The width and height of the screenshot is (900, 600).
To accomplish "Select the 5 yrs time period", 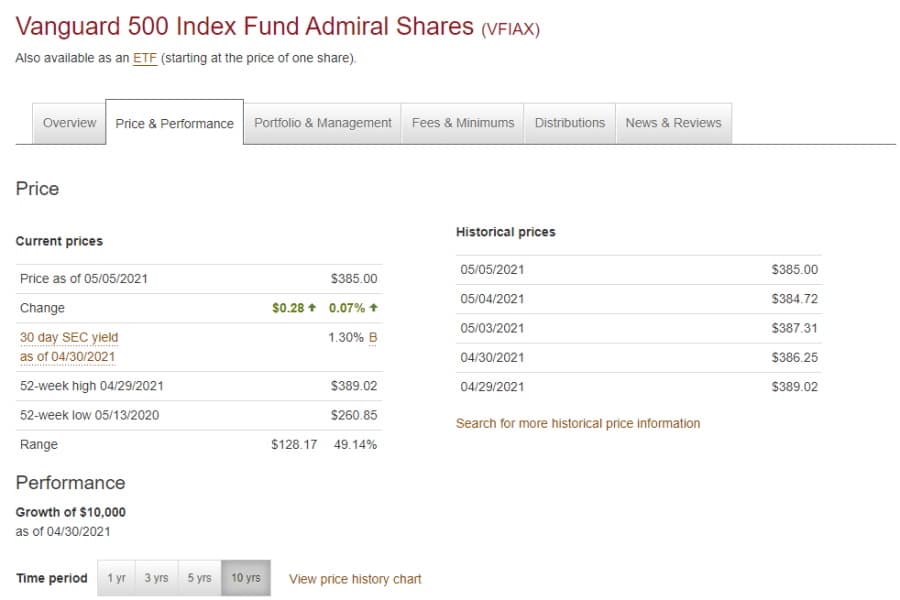I will coord(199,577).
